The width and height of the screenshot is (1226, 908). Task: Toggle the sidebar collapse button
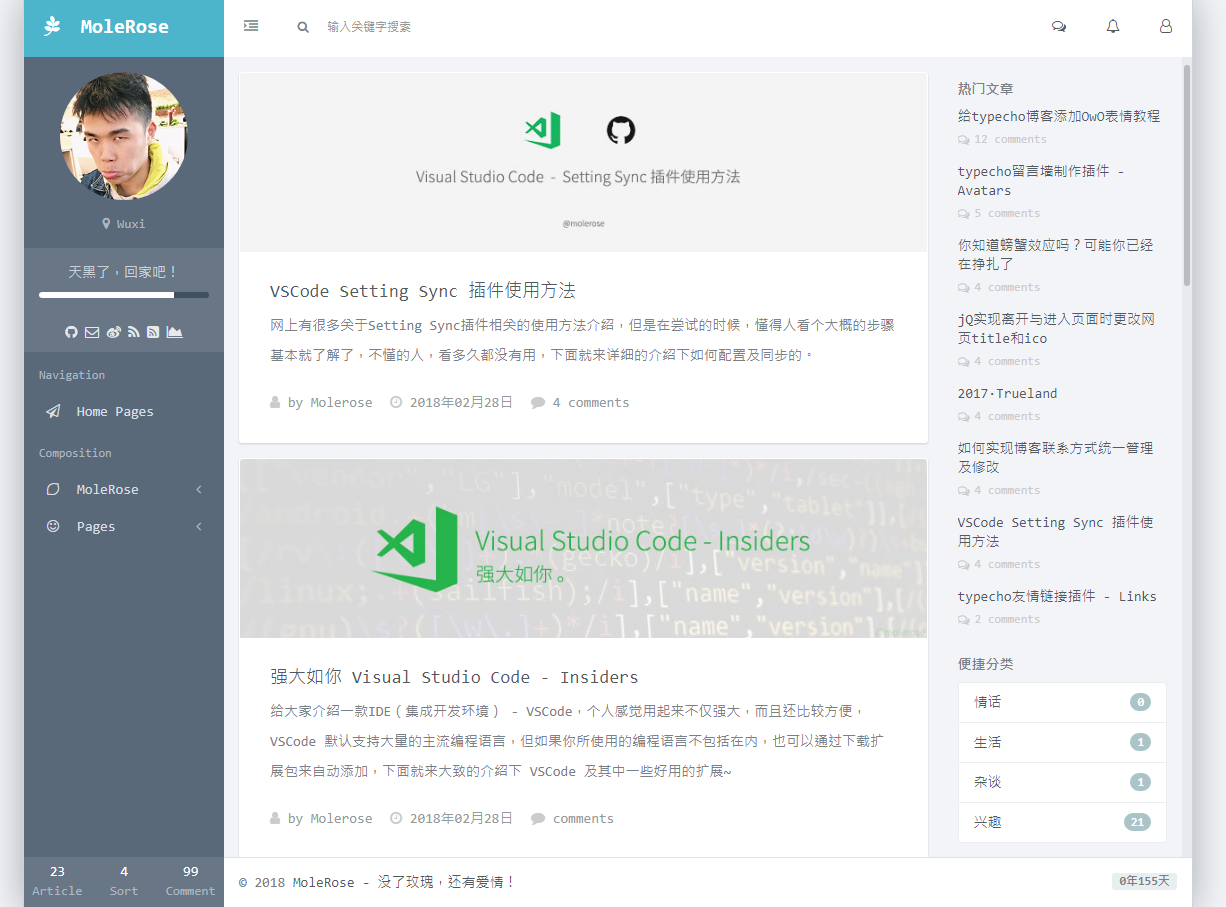coord(251,26)
